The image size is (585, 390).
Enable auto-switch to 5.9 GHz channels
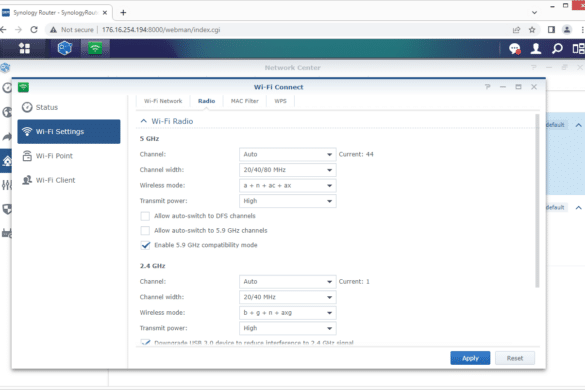coord(145,231)
